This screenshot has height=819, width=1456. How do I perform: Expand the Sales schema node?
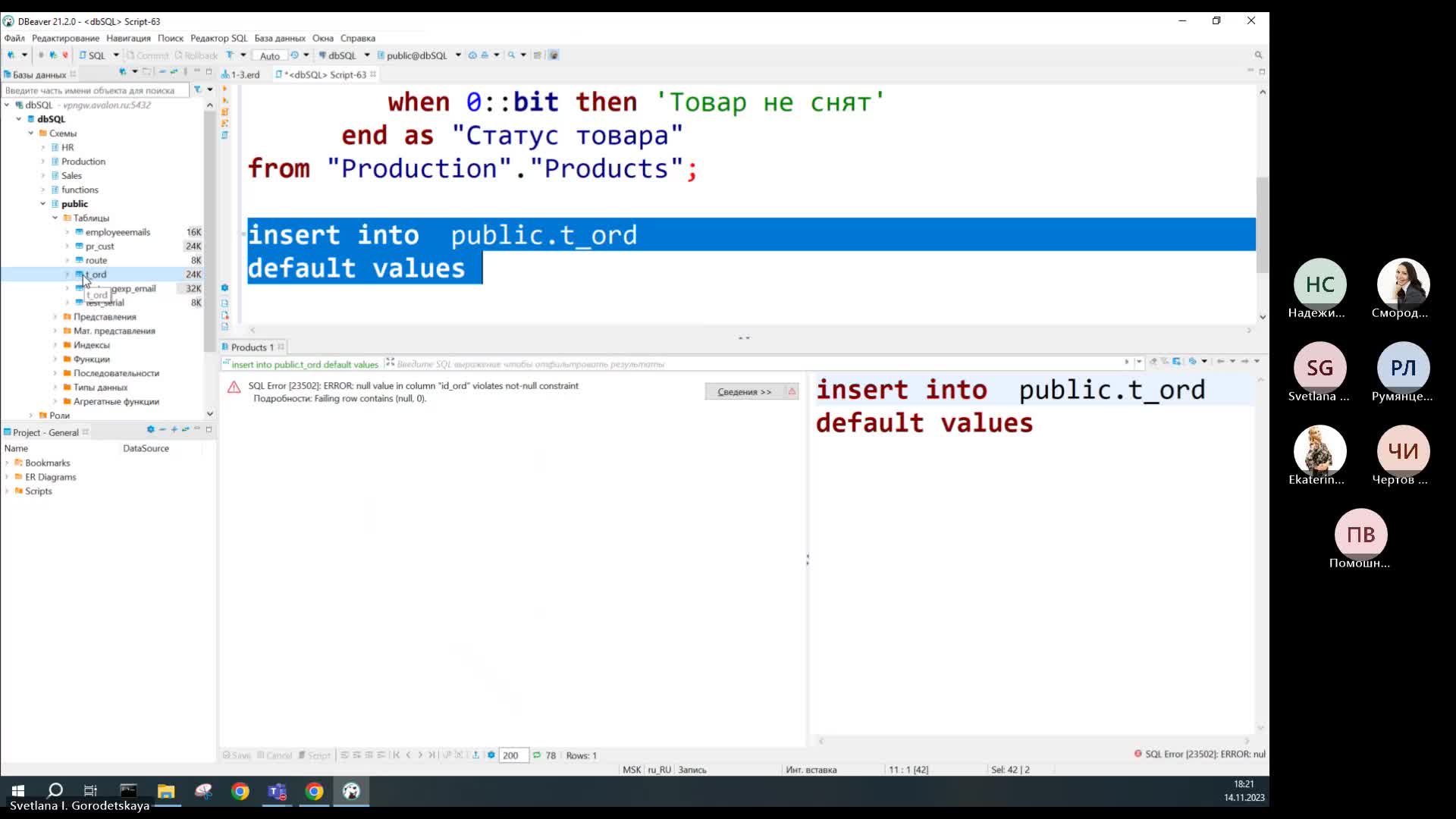[x=43, y=176]
